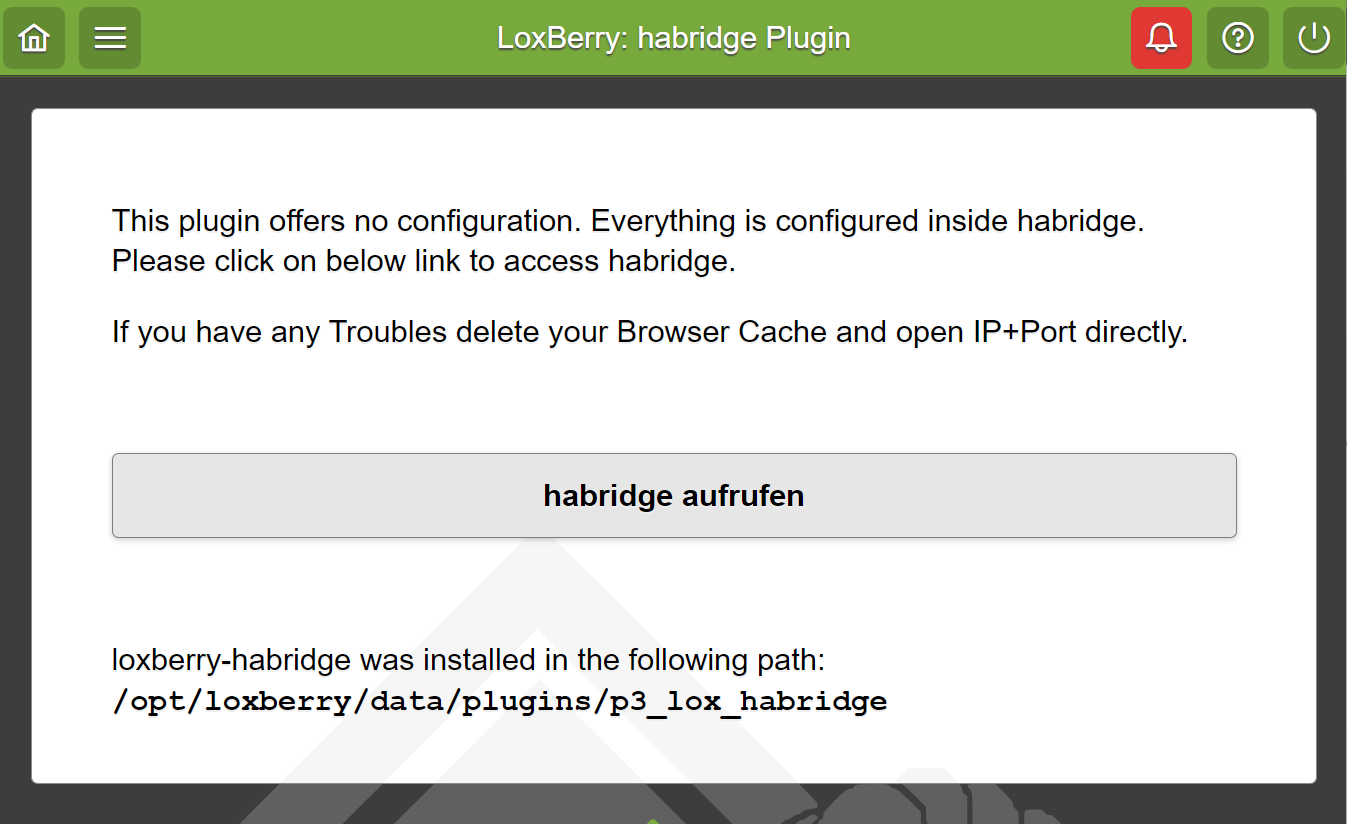Go to the LoxBerry home page icon
This screenshot has height=824, width=1347.
(x=34, y=38)
